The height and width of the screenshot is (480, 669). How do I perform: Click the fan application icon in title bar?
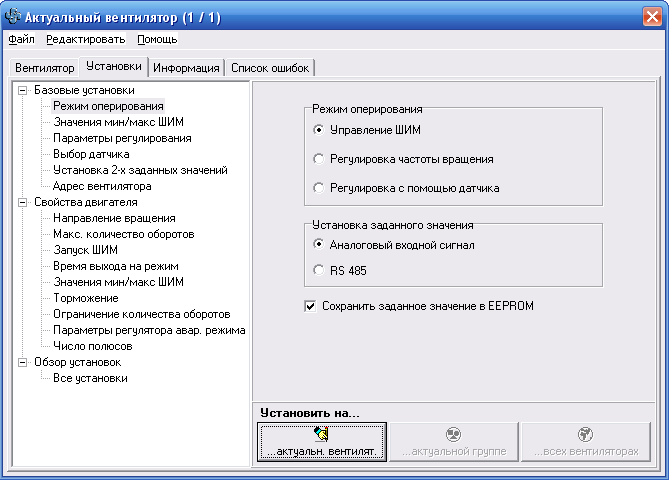click(12, 17)
